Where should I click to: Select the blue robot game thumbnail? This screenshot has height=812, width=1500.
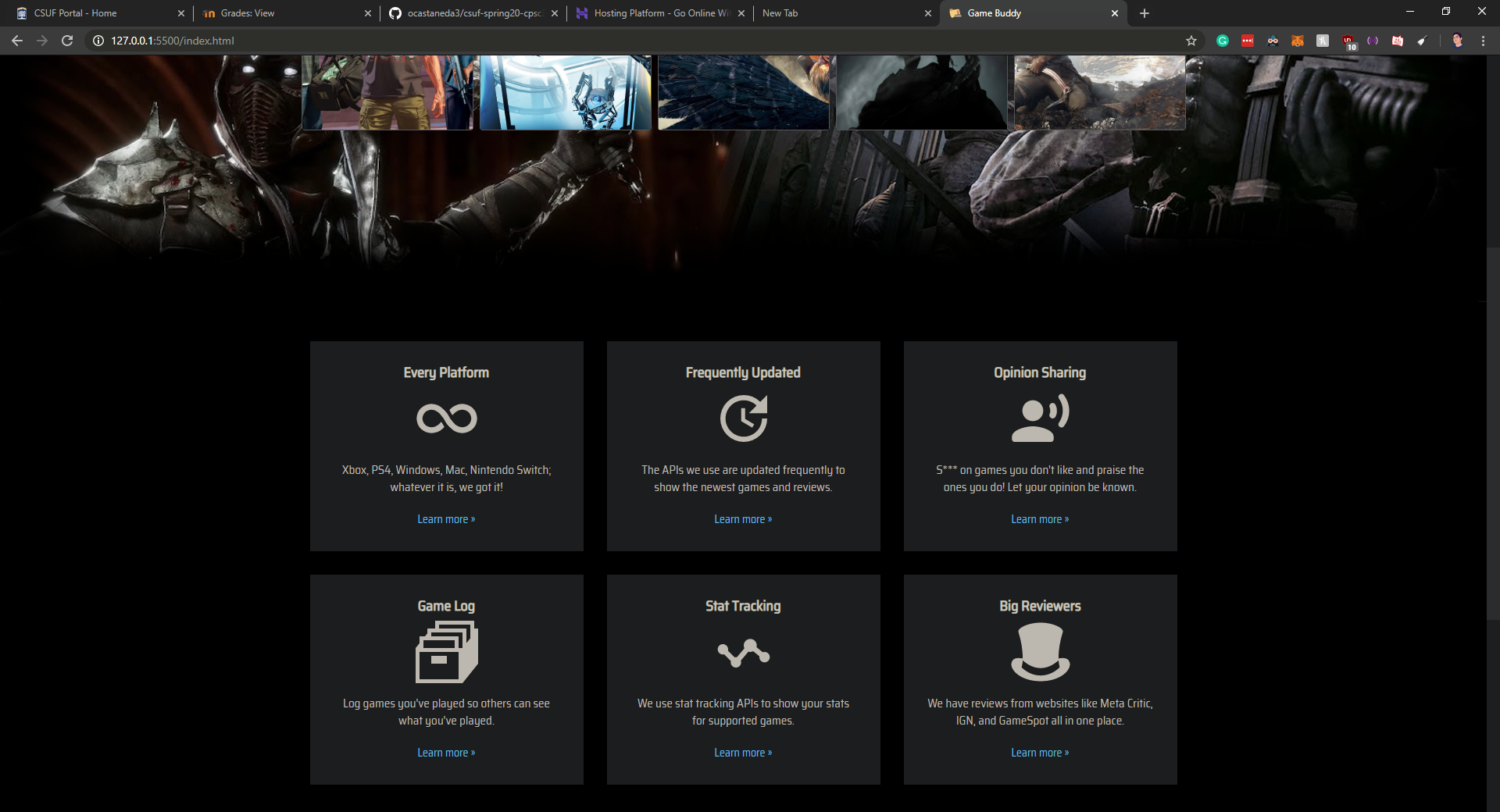(x=566, y=92)
